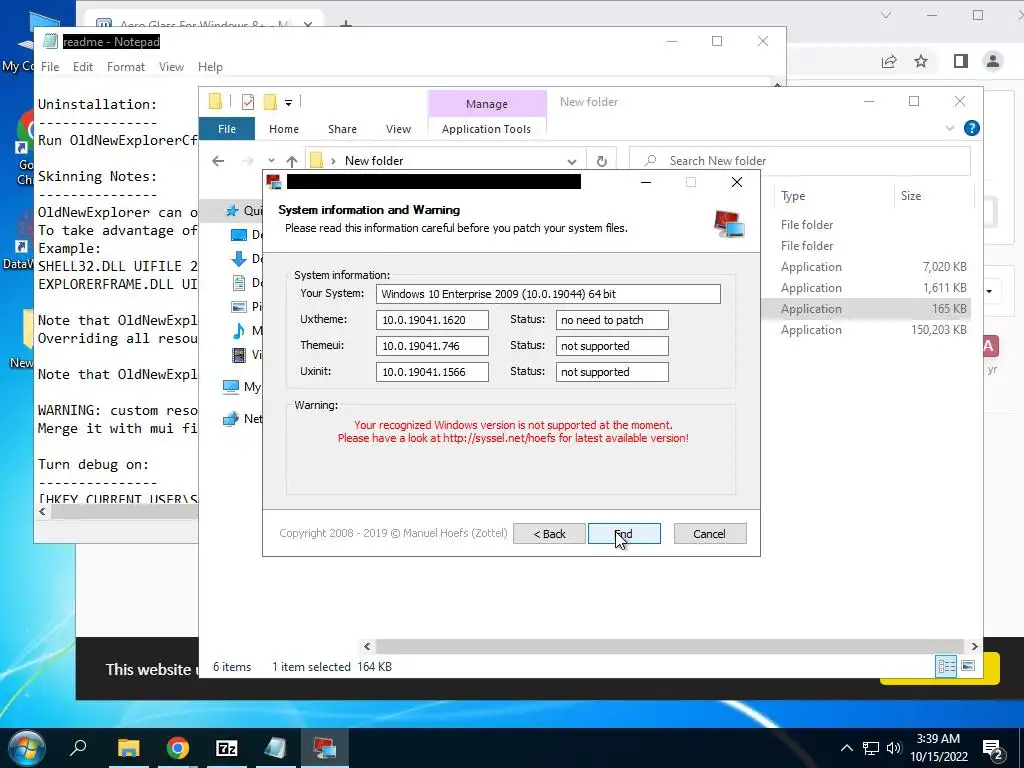Click the share icon in the Chrome toolbar
Image resolution: width=1024 pixels, height=768 pixels.
tap(889, 61)
